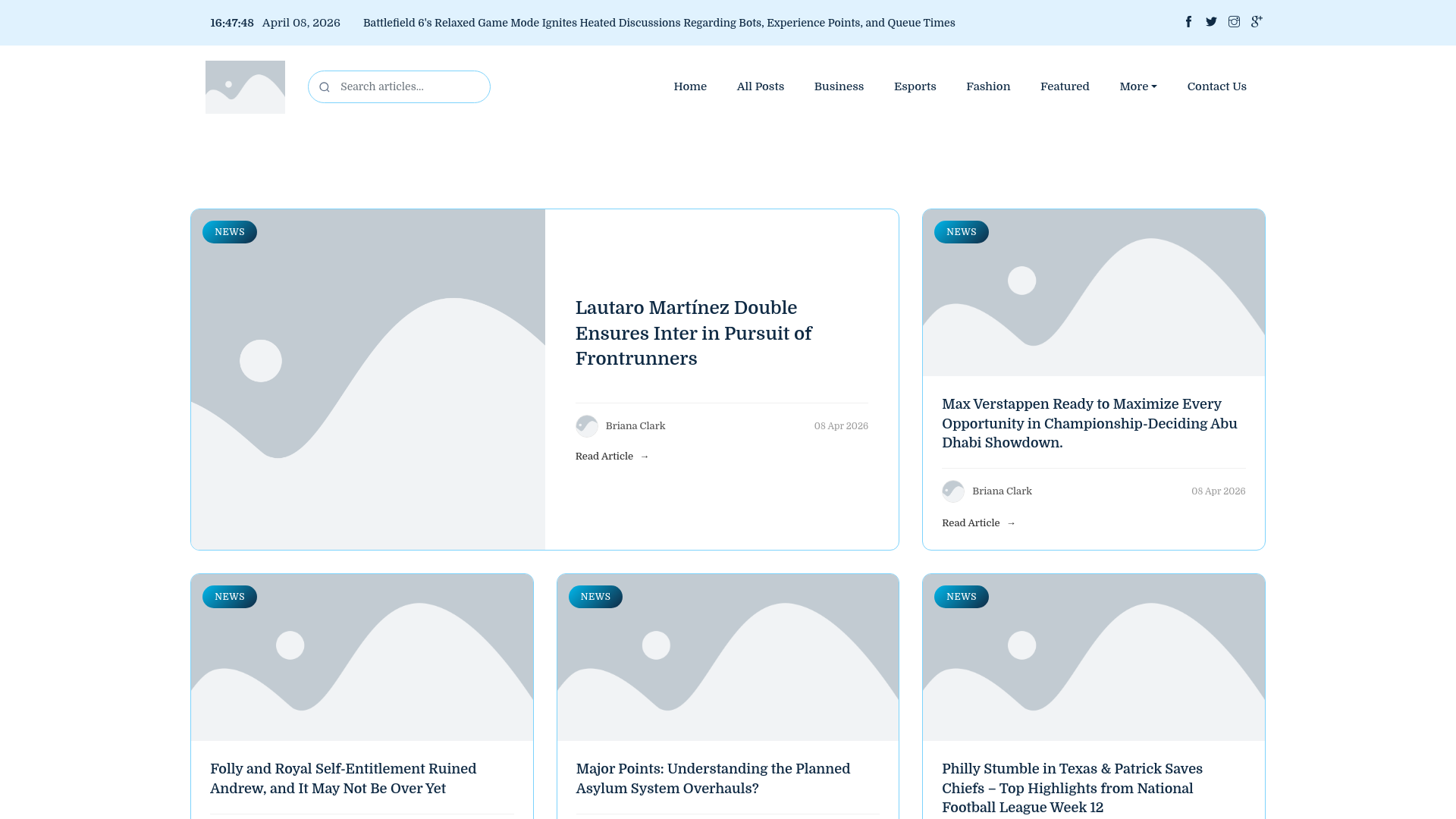Click the NEWS badge on Max Verstappen card
The height and width of the screenshot is (819, 1456).
(x=962, y=232)
